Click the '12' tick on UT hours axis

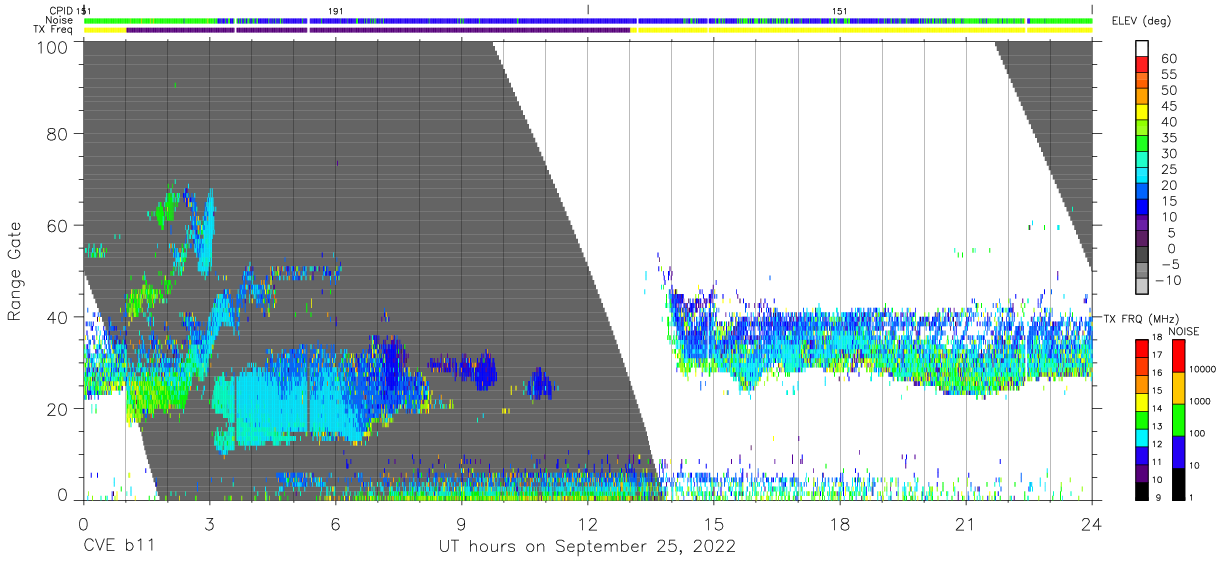point(587,522)
